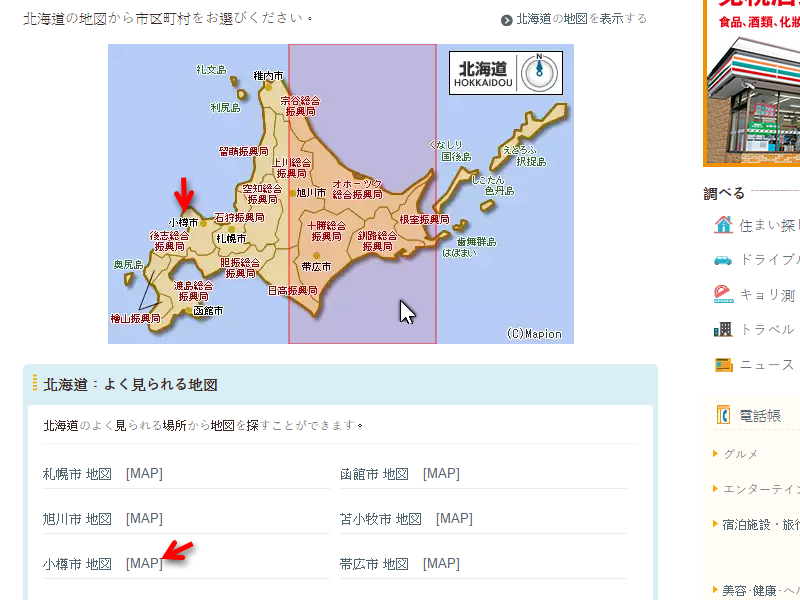
Task: Select 十勝総合振興局 on the map
Action: point(327,231)
